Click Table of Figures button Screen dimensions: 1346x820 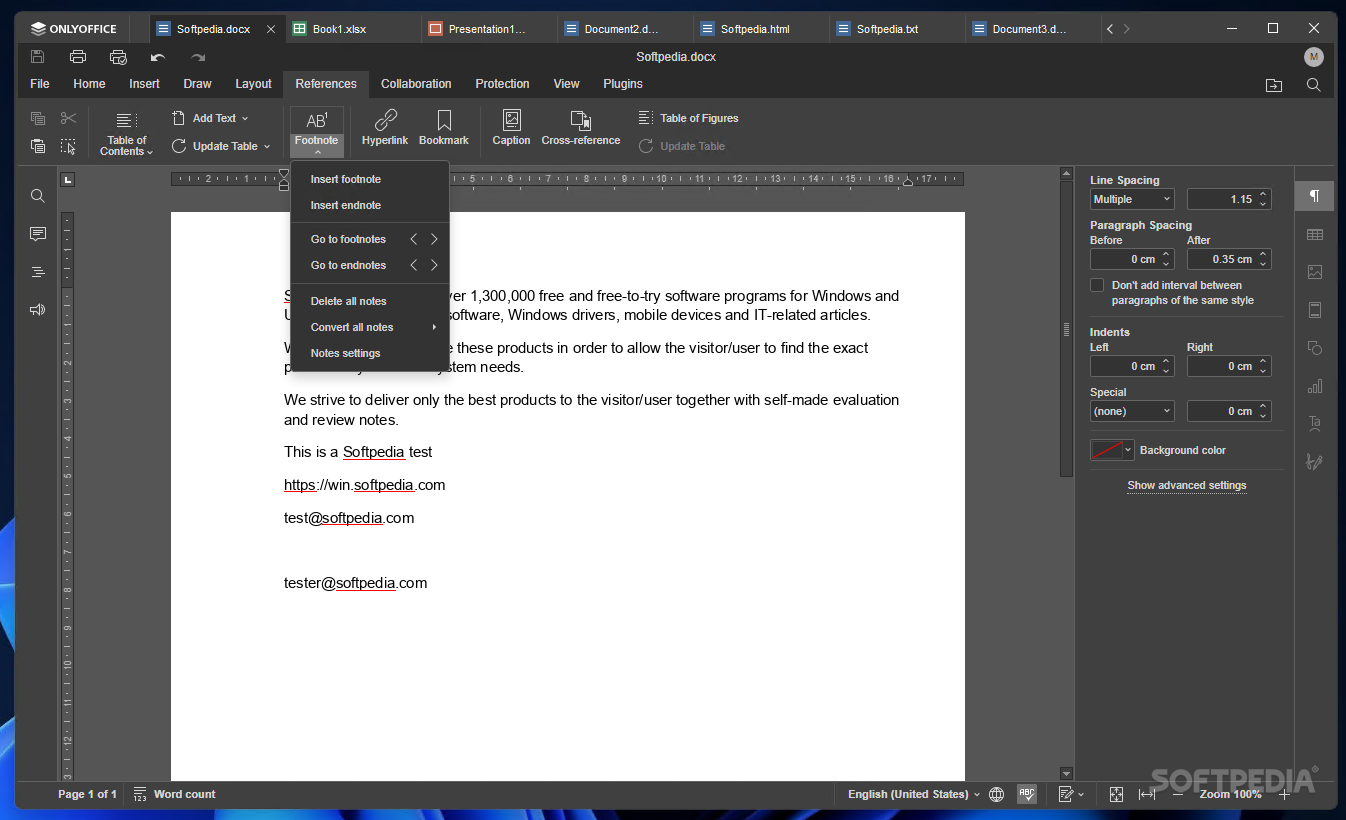tap(689, 118)
